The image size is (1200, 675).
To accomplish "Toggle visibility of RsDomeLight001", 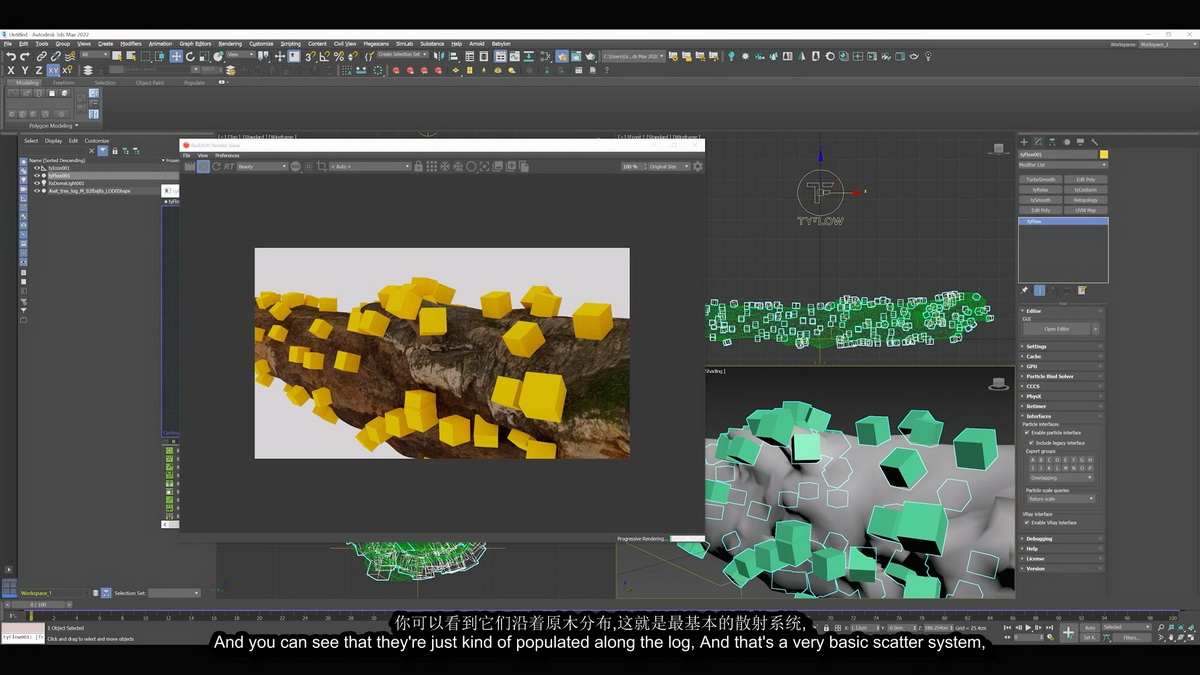I will [x=37, y=183].
